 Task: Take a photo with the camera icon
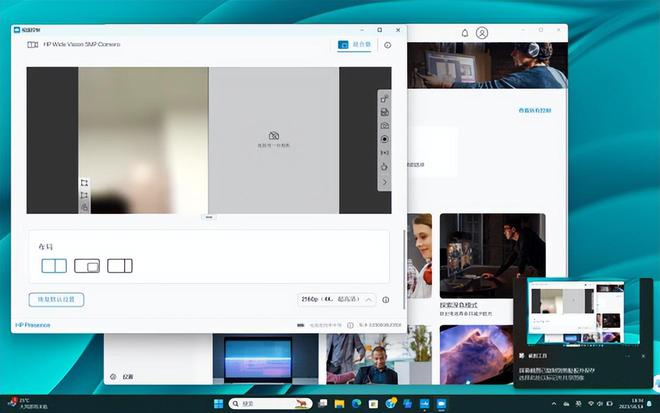(384, 126)
